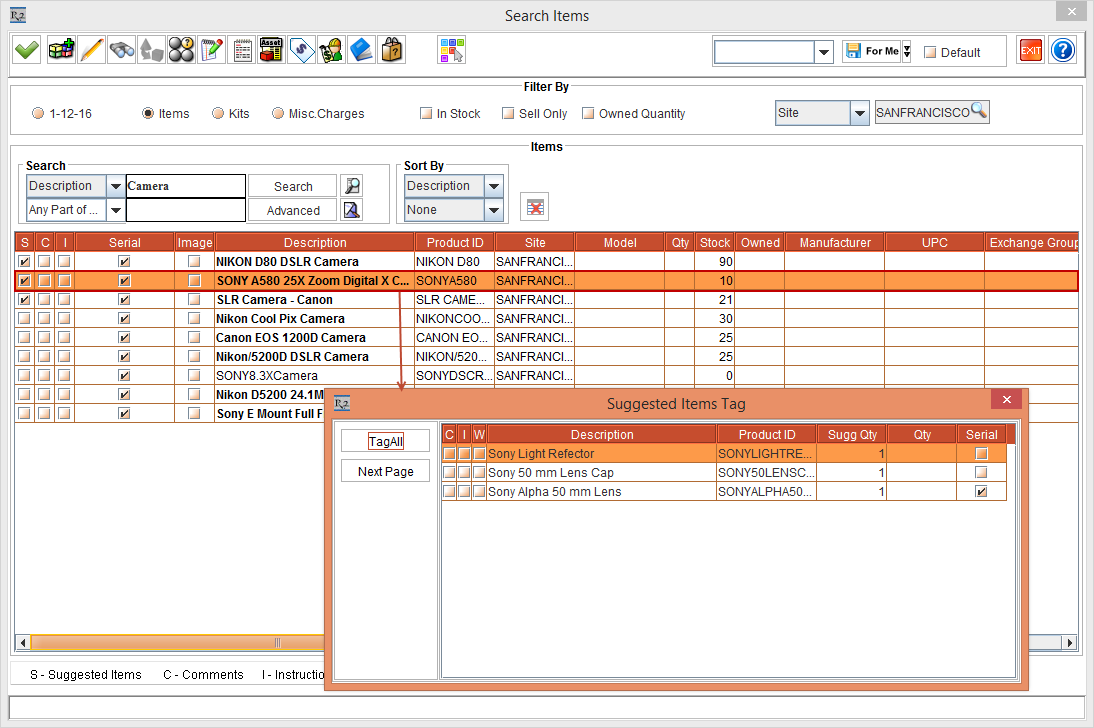The width and height of the screenshot is (1094, 728).
Task: Click the price tag dollar icon
Action: (x=301, y=50)
